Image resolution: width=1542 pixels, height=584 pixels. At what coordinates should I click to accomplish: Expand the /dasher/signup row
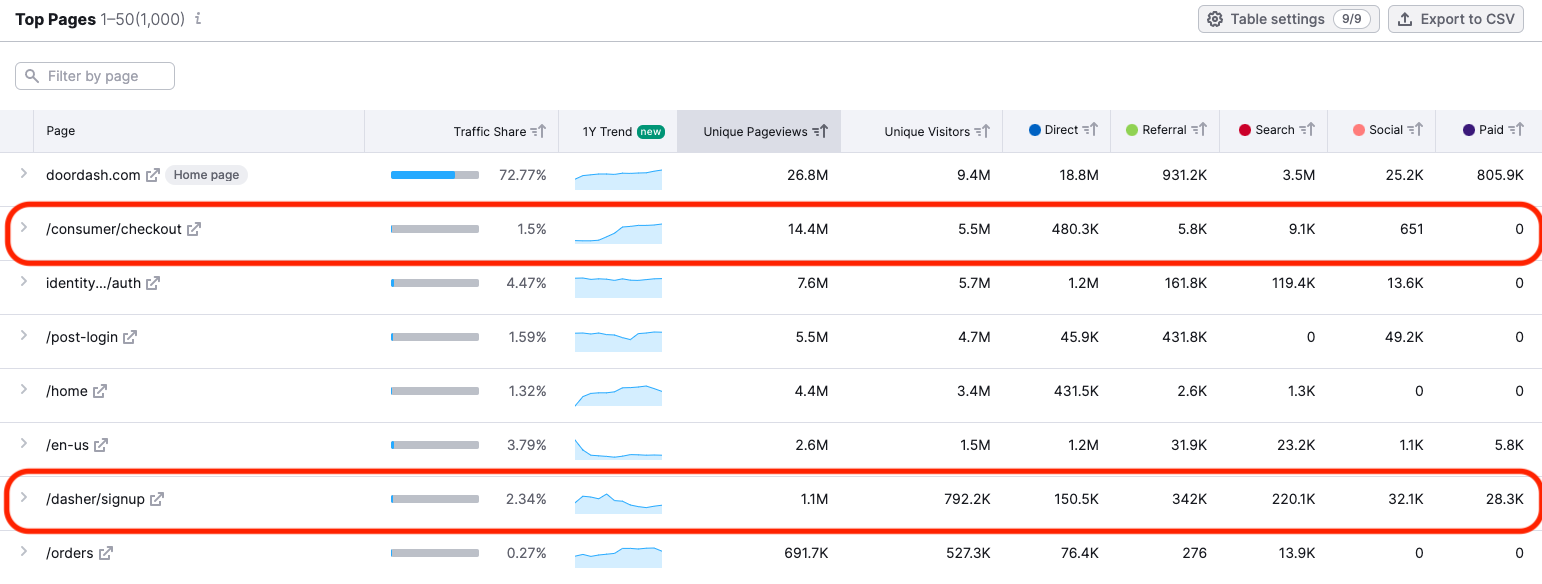[x=24, y=498]
